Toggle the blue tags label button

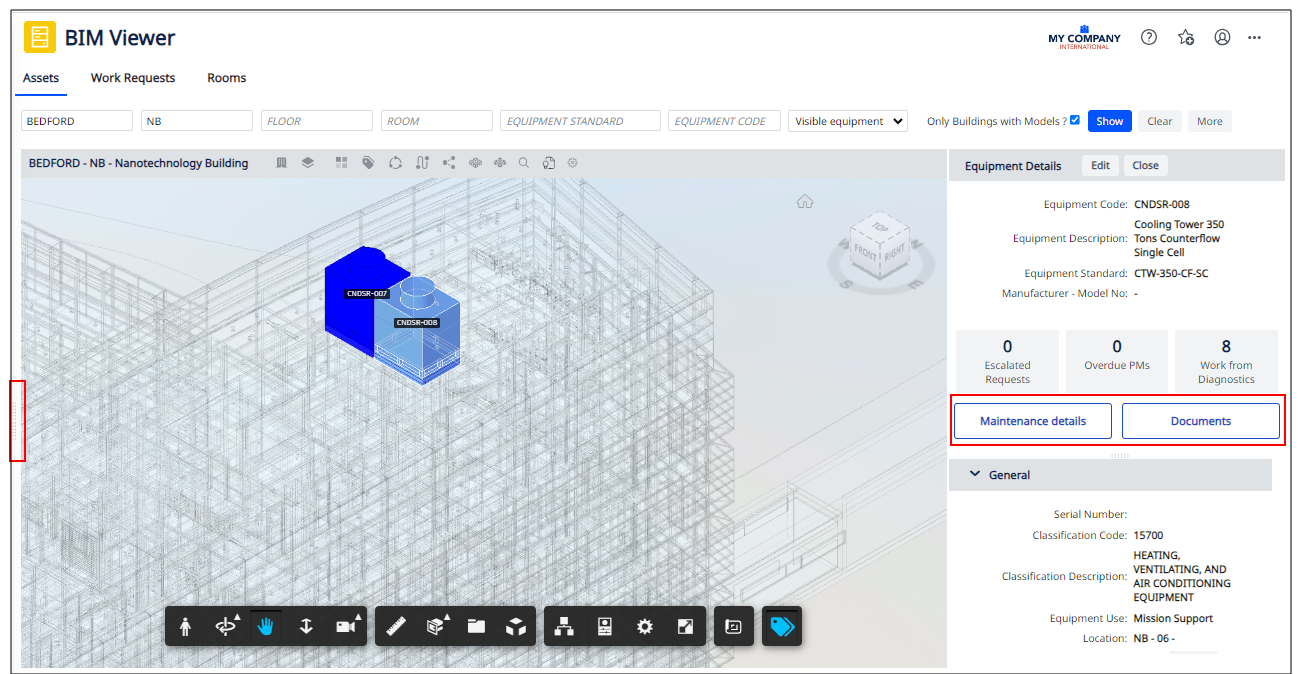782,626
